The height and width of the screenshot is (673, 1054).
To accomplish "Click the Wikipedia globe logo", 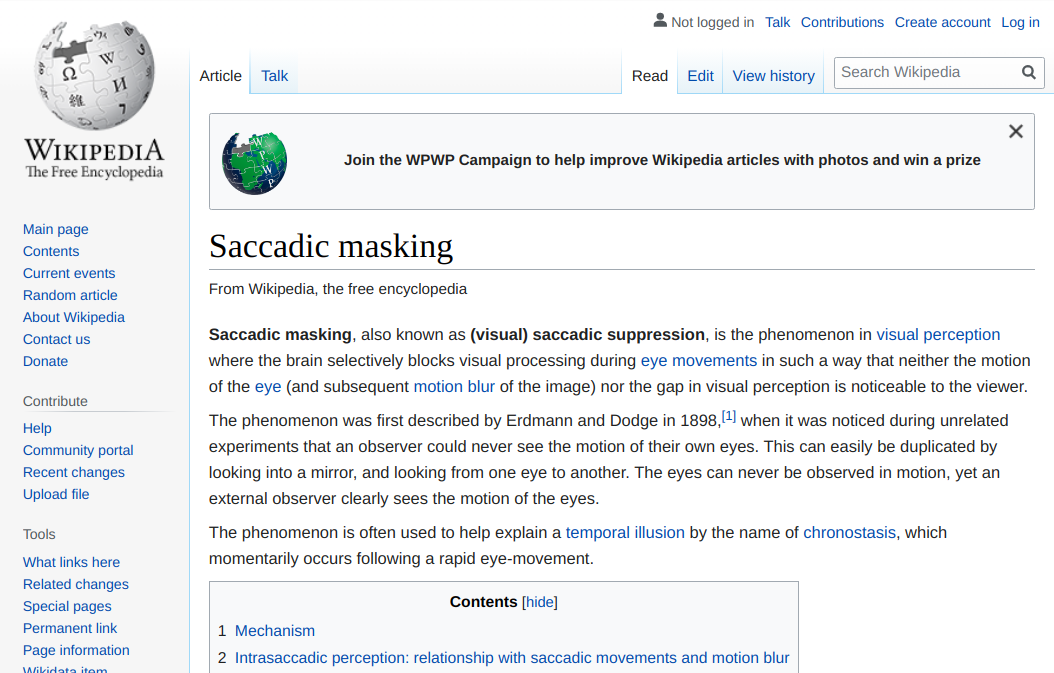I will pyautogui.click(x=94, y=75).
